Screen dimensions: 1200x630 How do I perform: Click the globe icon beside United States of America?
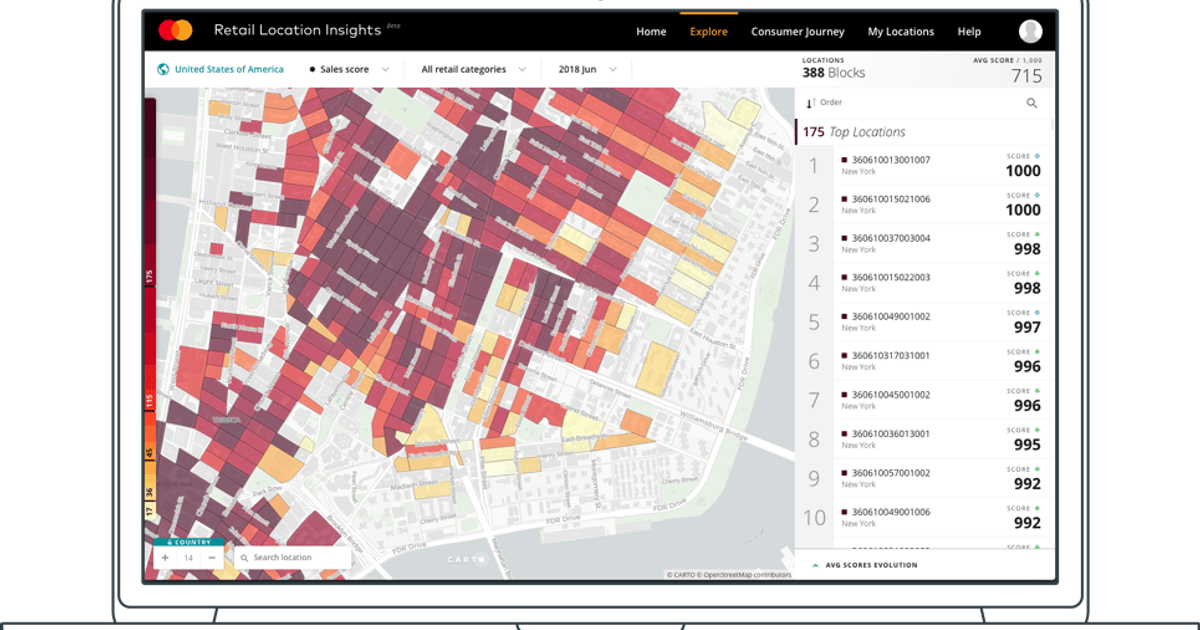pos(163,69)
